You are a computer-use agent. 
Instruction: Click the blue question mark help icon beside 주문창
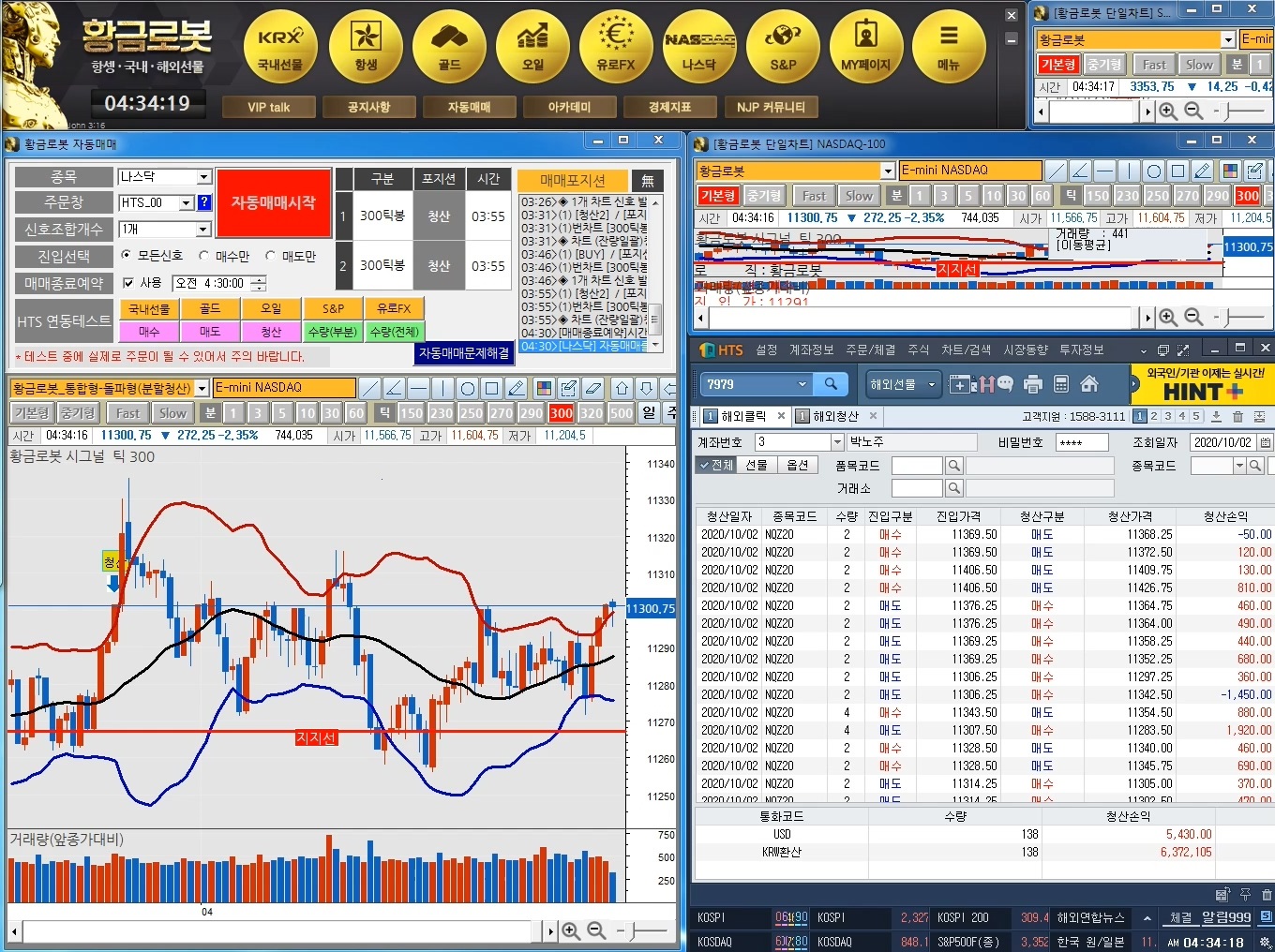click(205, 202)
